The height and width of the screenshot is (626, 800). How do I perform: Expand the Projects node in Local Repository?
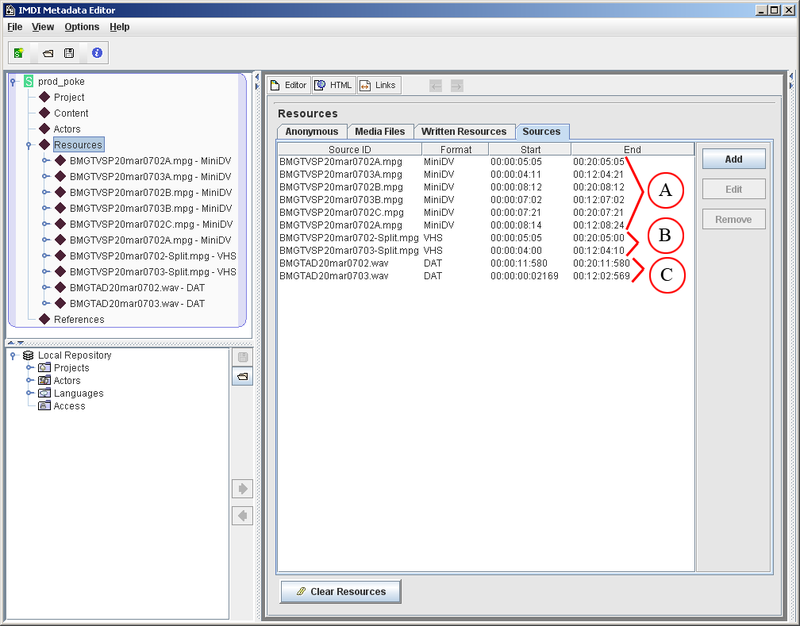coord(29,368)
